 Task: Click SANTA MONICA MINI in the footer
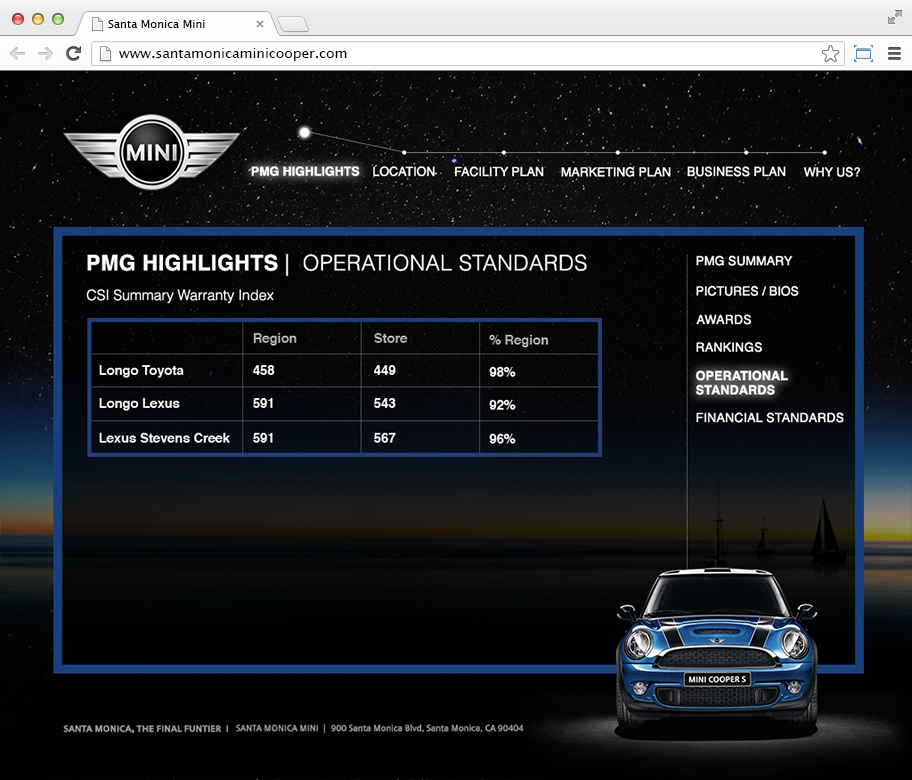[277, 728]
